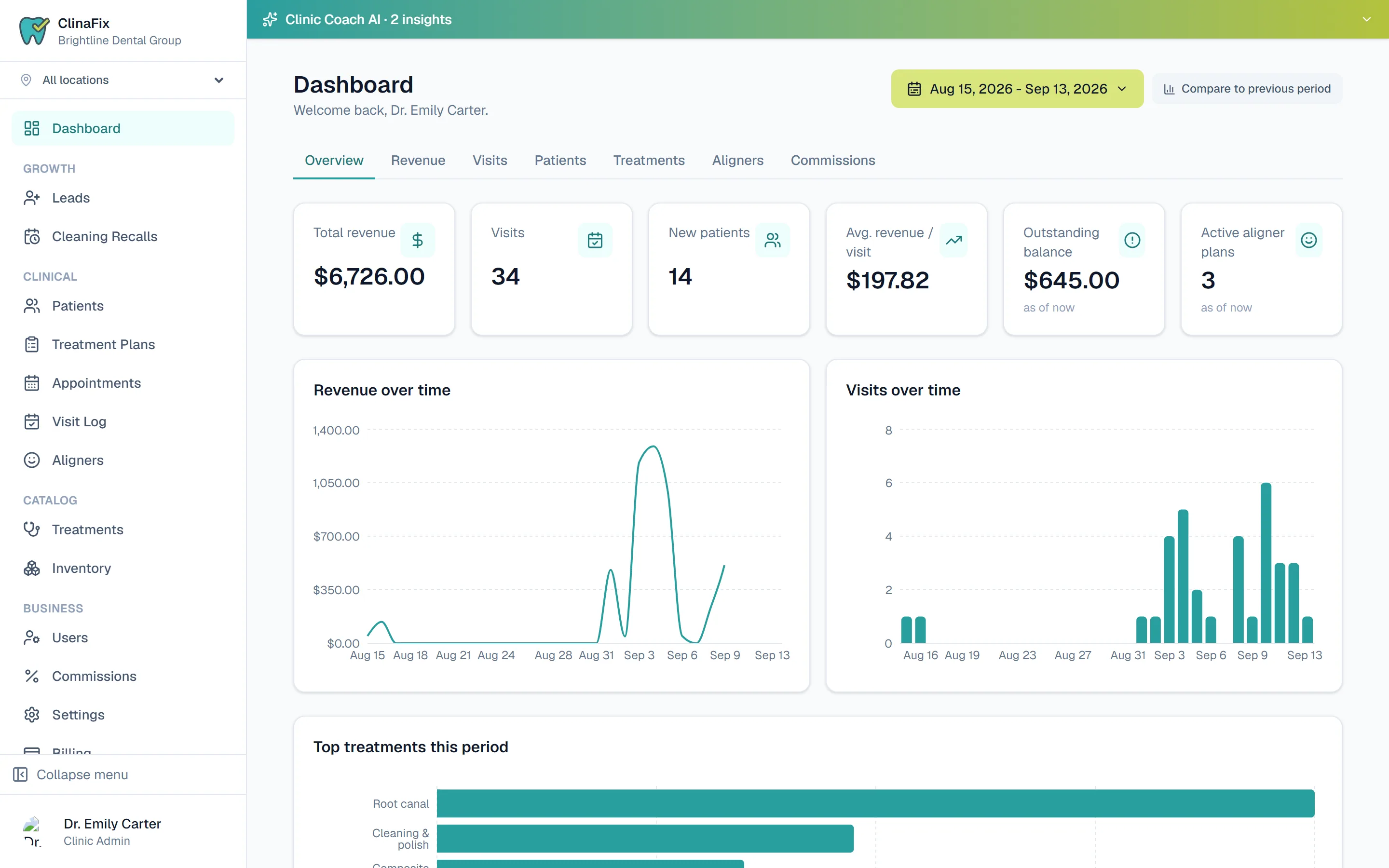Click the Aligners smiley icon in sidebar
The width and height of the screenshot is (1389, 868).
(x=31, y=460)
